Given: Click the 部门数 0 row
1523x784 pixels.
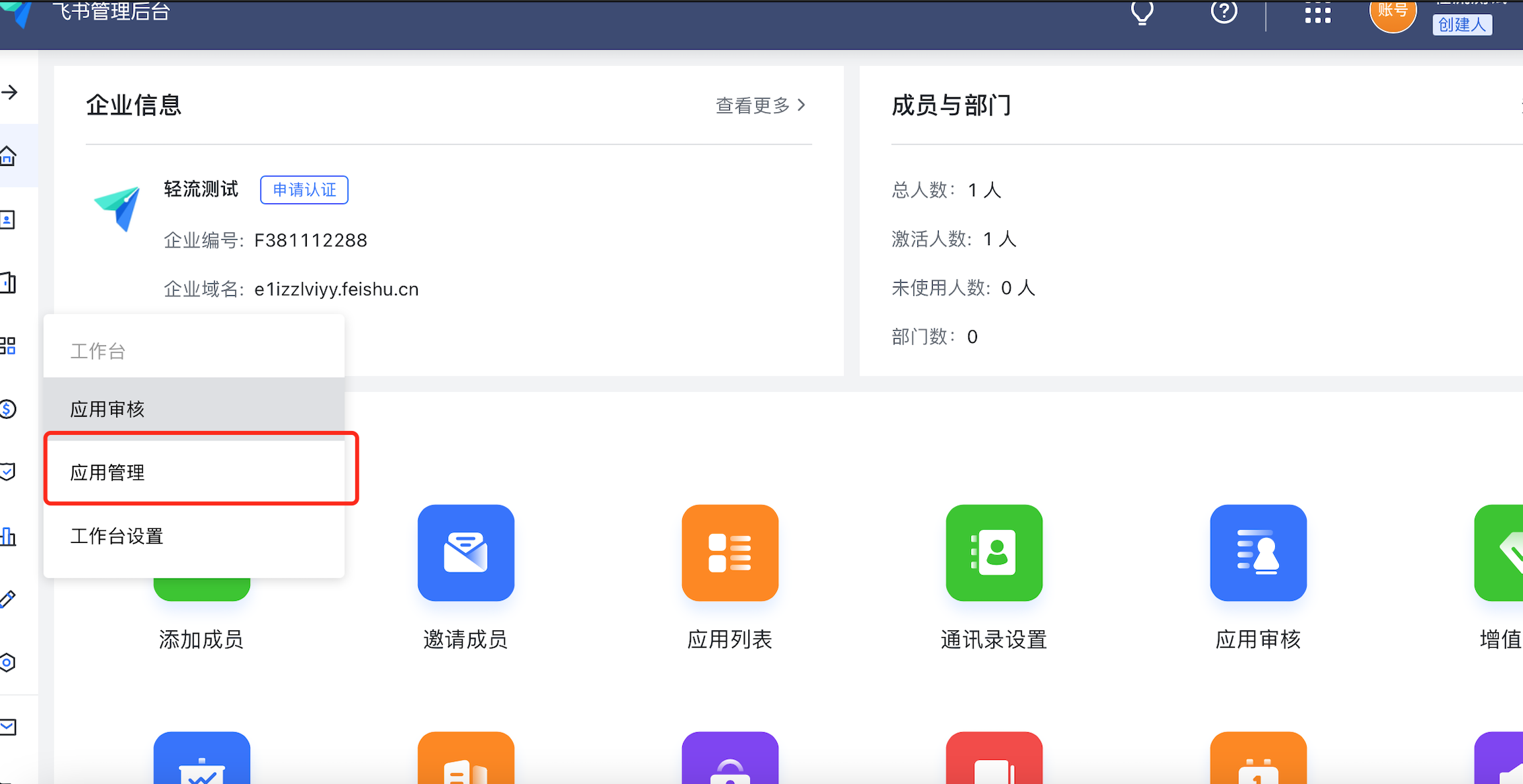Looking at the screenshot, I should click(x=935, y=336).
